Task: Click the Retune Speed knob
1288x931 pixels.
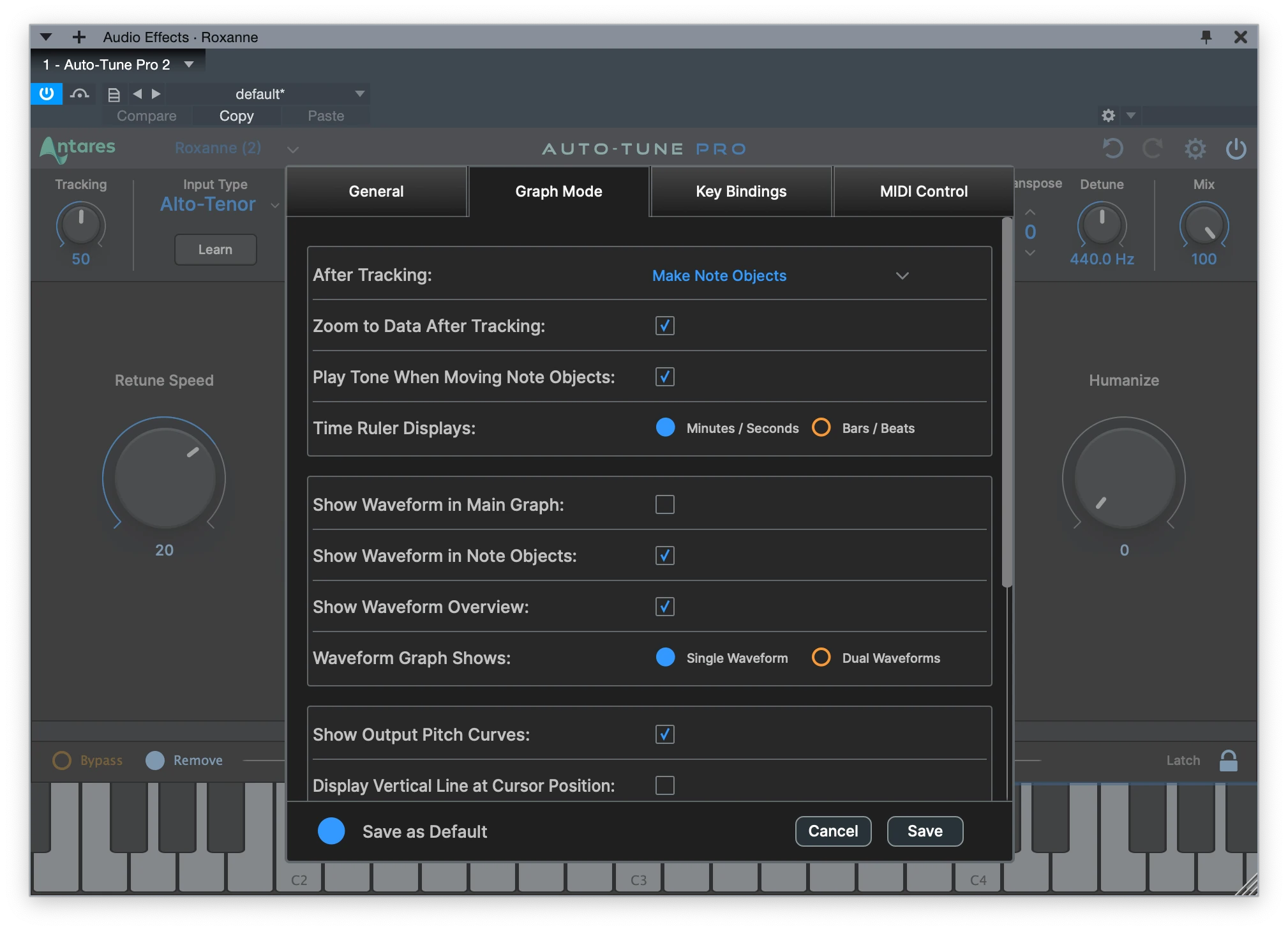Action: [165, 478]
